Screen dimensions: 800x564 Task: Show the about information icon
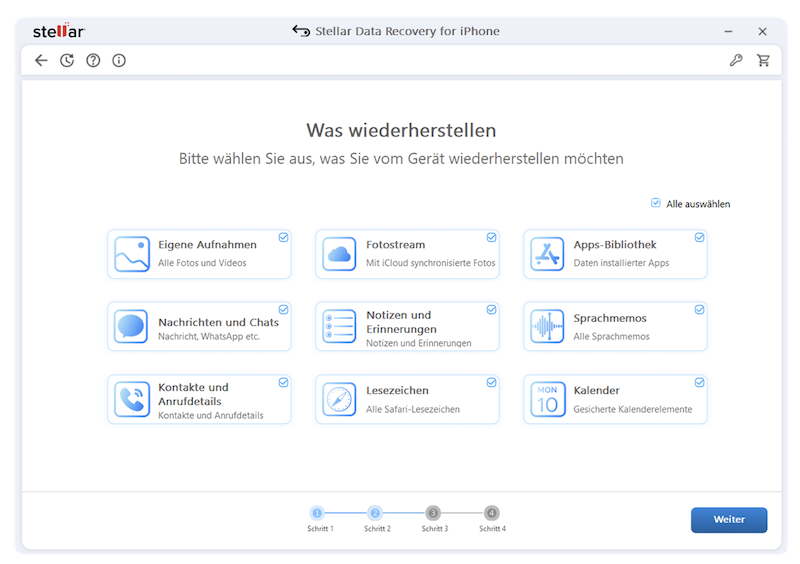[119, 61]
